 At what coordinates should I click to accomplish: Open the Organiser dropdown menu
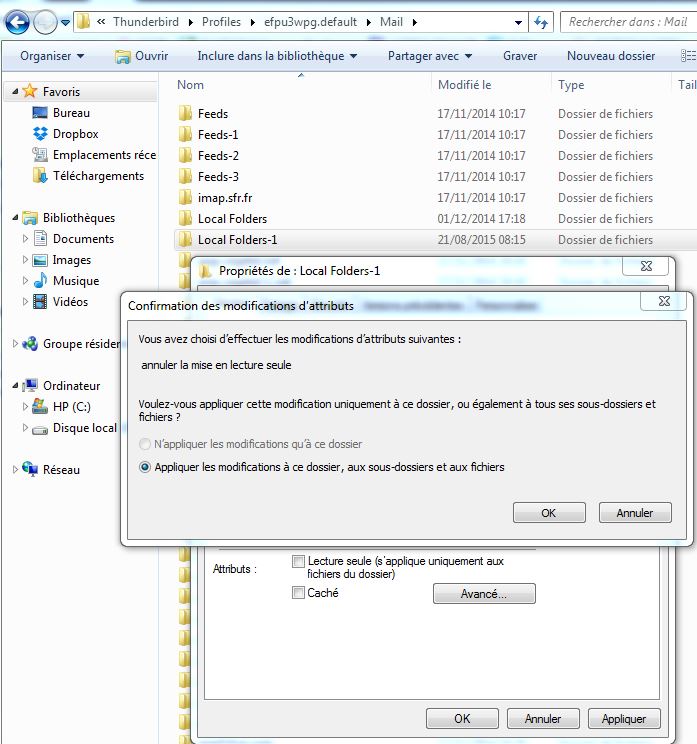coord(52,57)
